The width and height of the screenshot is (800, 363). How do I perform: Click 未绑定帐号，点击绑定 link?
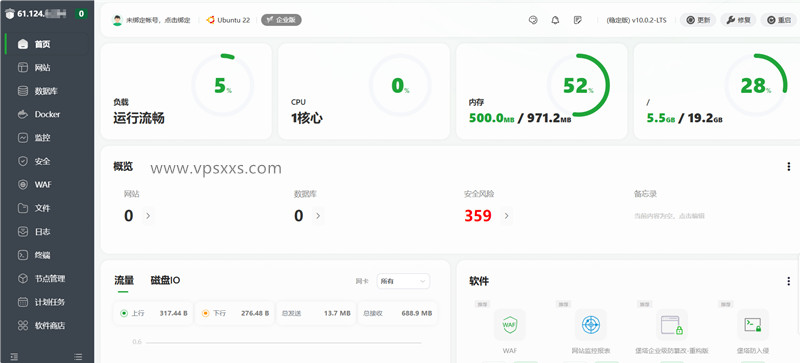158,20
